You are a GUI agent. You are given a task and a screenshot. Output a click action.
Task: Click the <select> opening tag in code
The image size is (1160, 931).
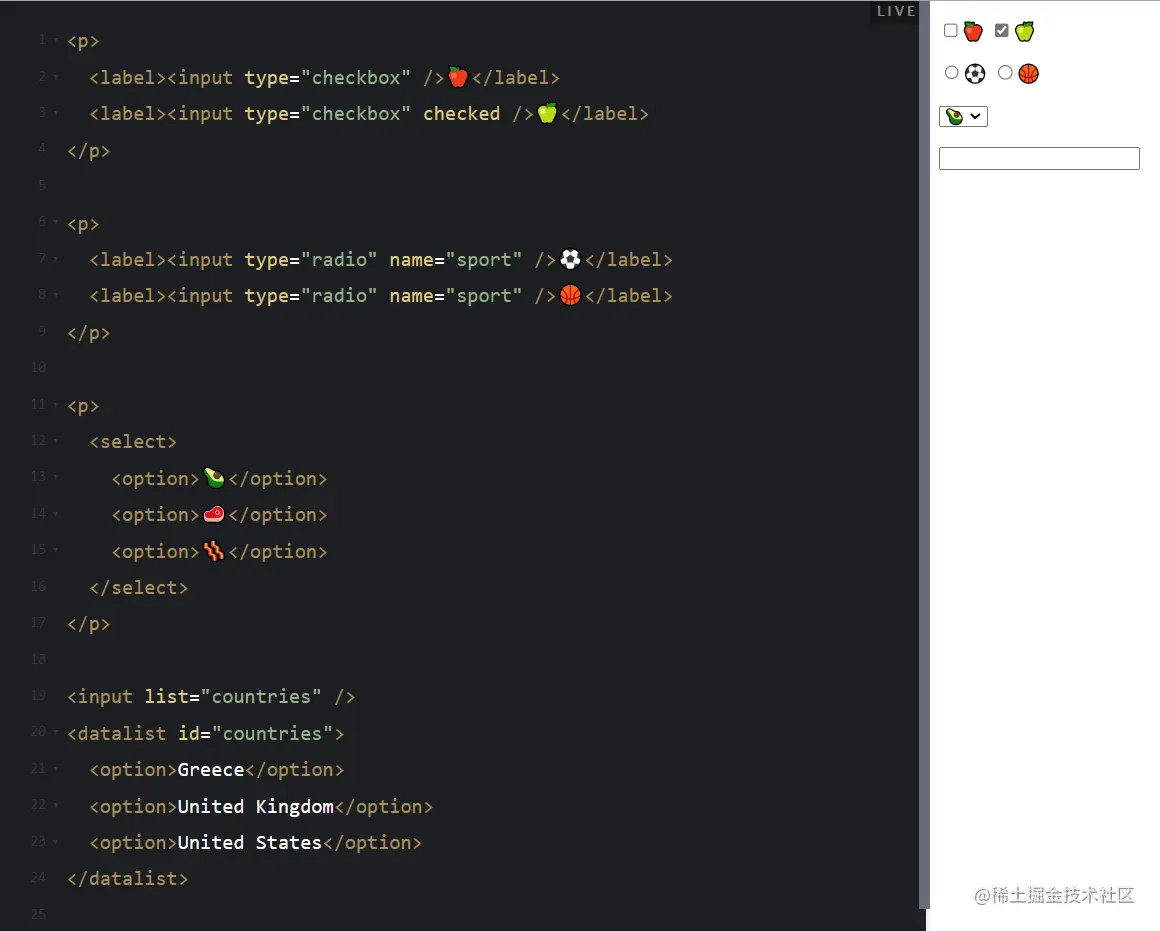point(133,442)
